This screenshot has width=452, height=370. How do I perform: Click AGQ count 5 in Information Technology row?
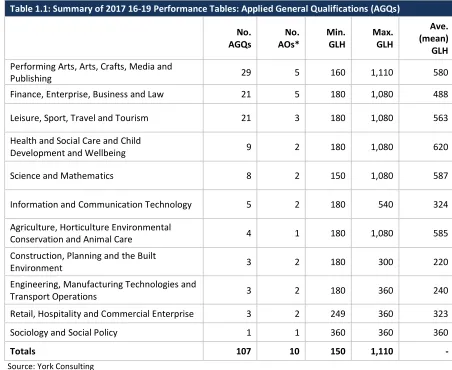[x=249, y=204]
